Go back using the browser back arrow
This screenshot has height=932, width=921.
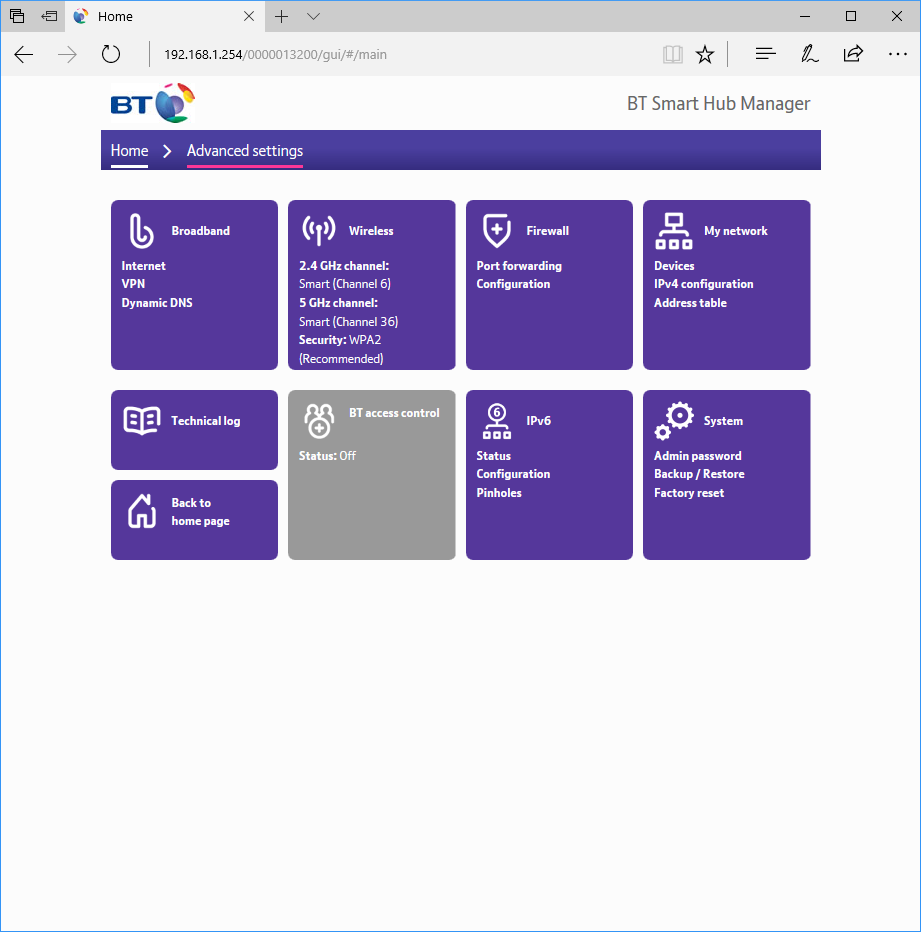click(24, 55)
